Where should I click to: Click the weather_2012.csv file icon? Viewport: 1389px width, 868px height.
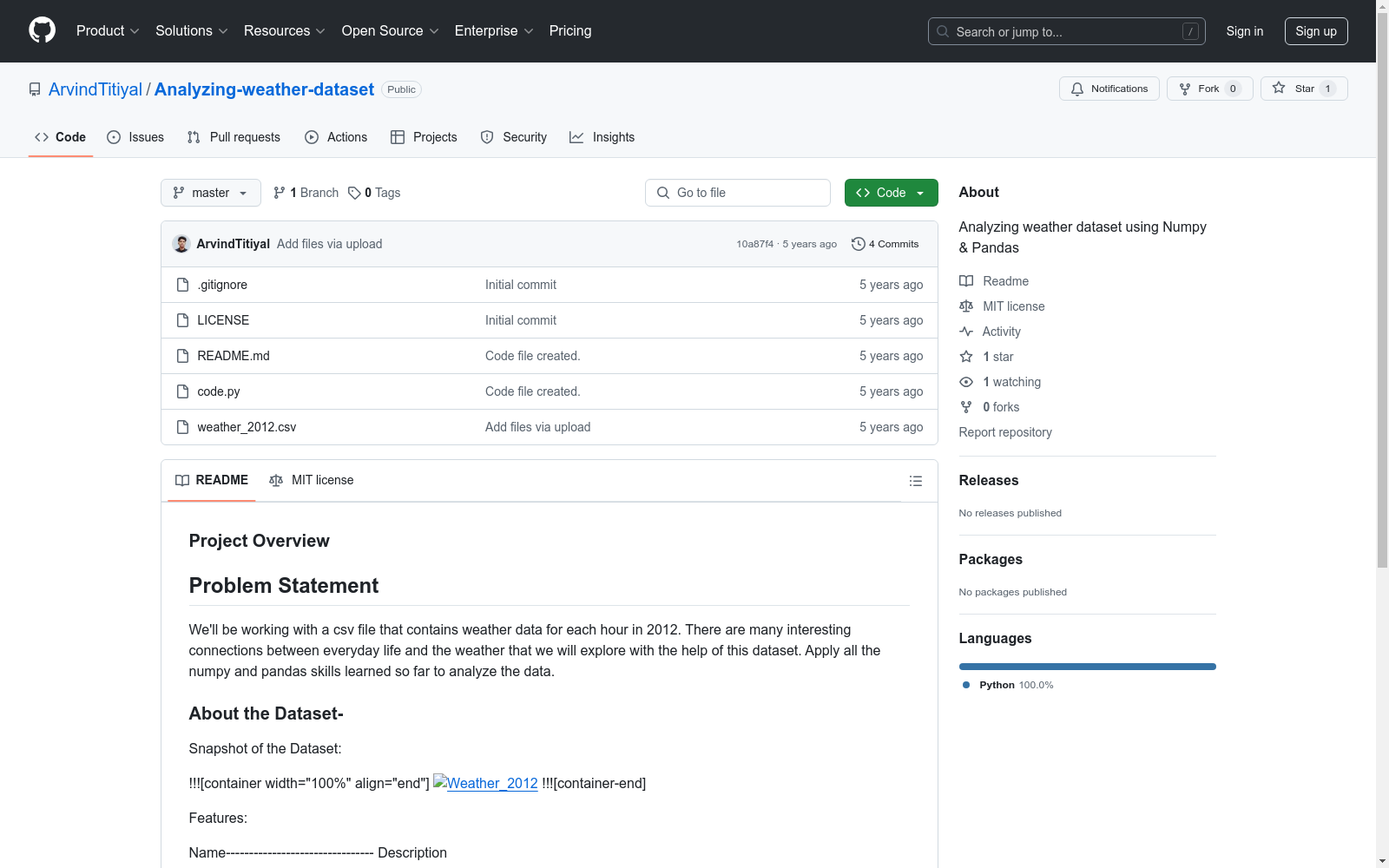(x=182, y=427)
